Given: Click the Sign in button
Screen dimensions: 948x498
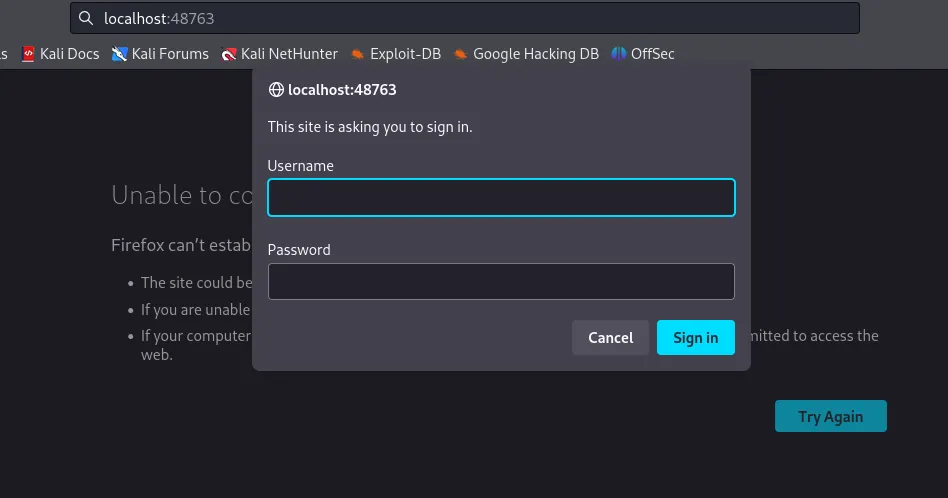Looking at the screenshot, I should click(695, 337).
